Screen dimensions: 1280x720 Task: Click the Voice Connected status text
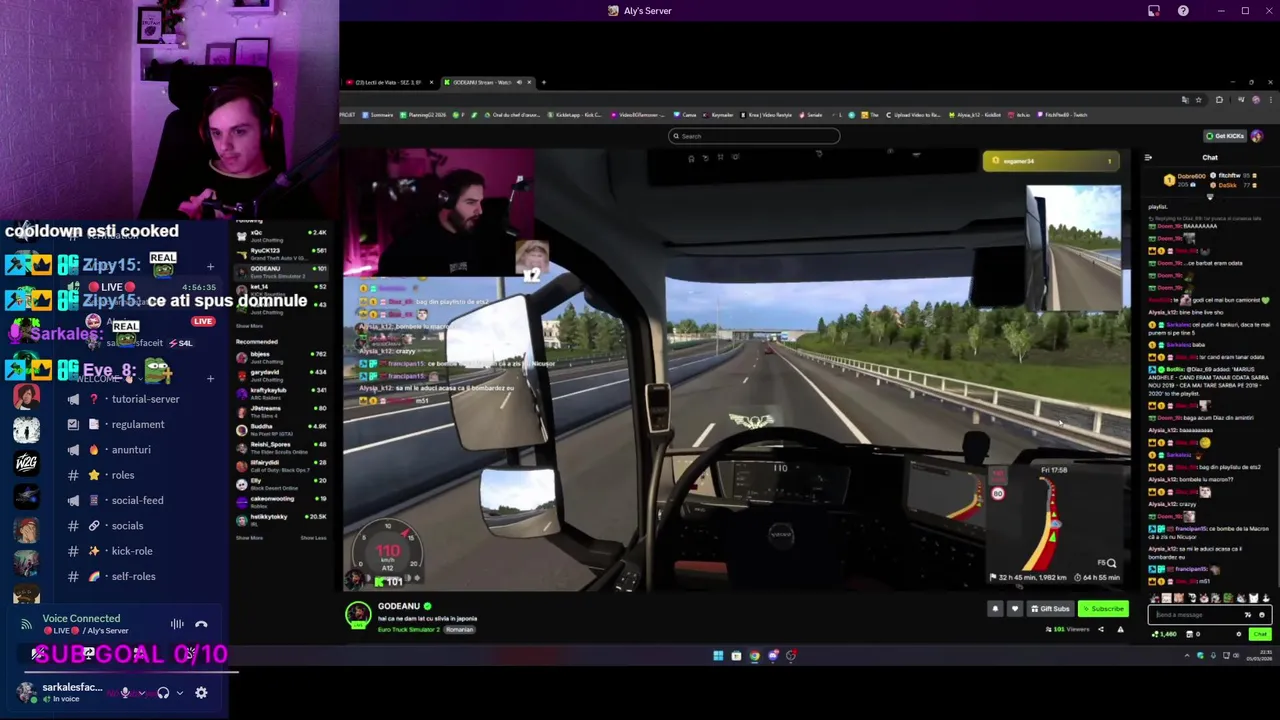point(81,618)
